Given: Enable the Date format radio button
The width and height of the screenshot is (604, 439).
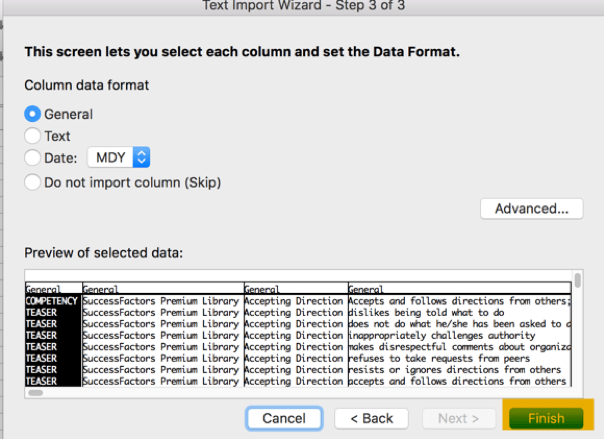Looking at the screenshot, I should (33, 157).
